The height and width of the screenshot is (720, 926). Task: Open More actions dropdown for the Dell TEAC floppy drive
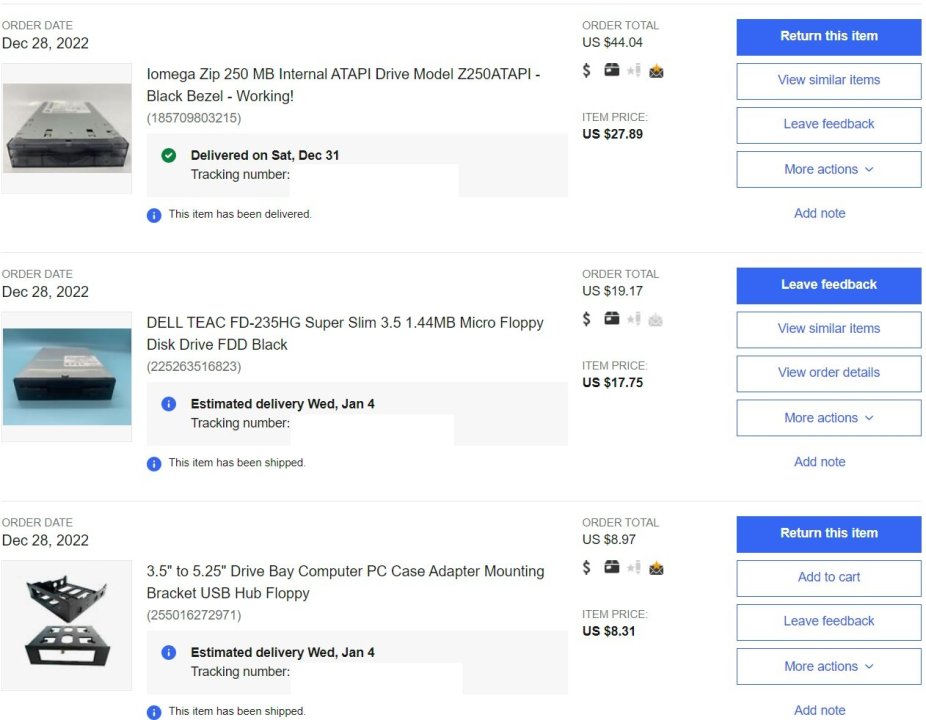pos(828,418)
